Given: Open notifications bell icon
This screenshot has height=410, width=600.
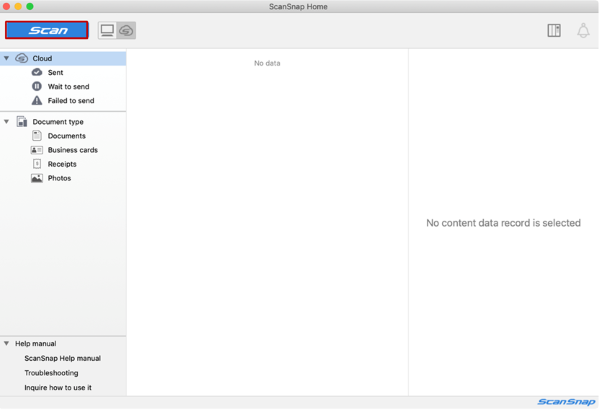Looking at the screenshot, I should (583, 30).
